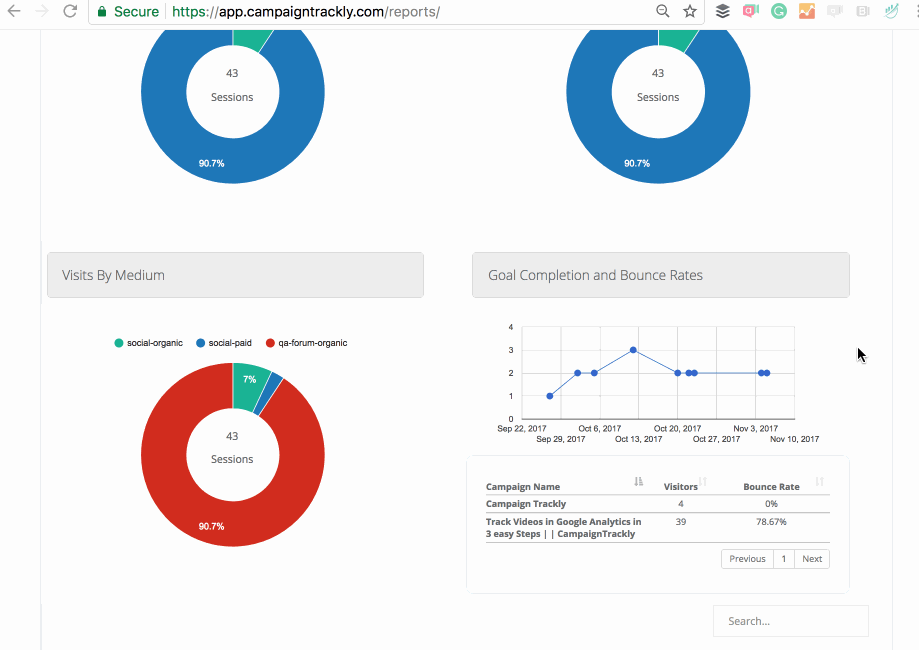919x650 pixels.
Task: Click the Previous pagination button
Action: pos(746,558)
